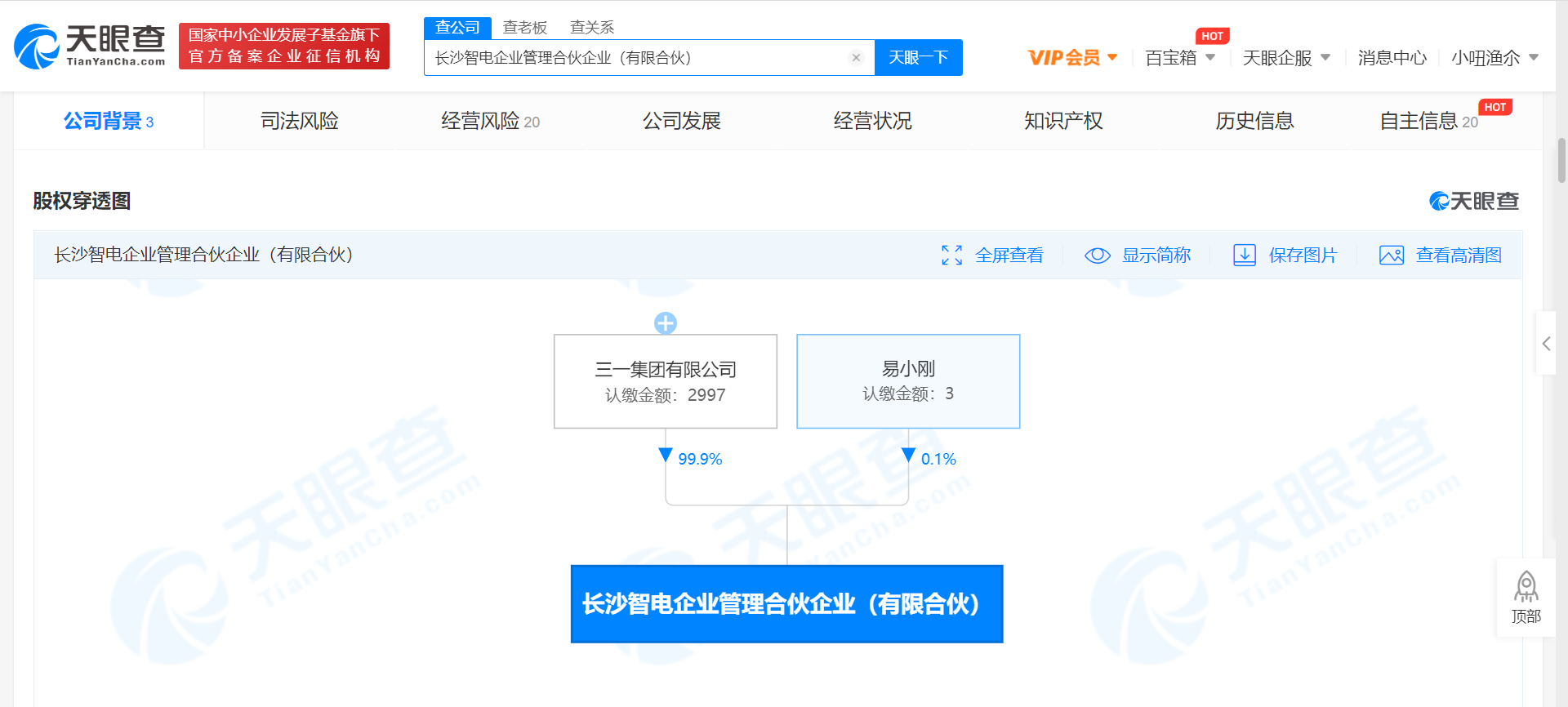Click the TianYanCha logo in header
Screen dimensions: 1568x707
[90, 46]
